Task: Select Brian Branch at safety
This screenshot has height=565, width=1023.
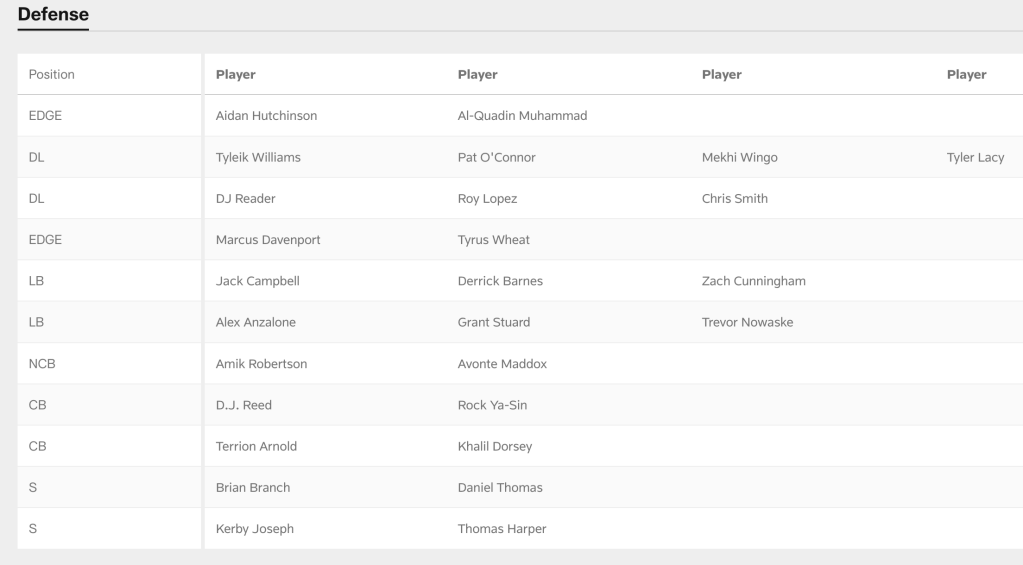Action: point(253,487)
